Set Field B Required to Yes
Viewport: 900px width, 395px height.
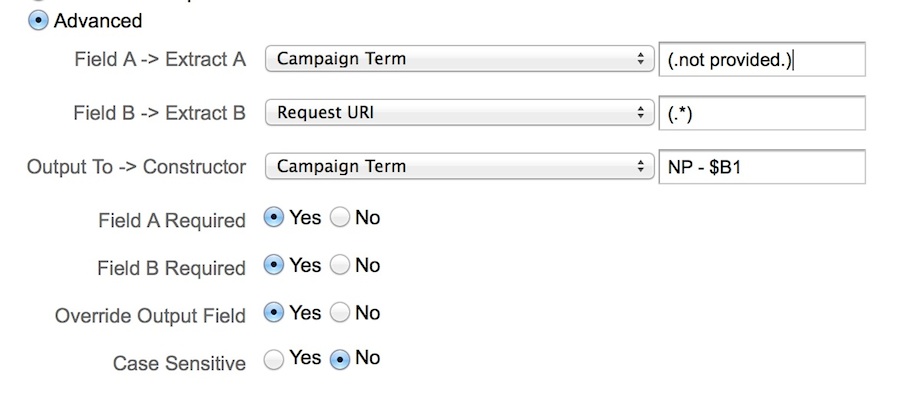click(x=273, y=265)
